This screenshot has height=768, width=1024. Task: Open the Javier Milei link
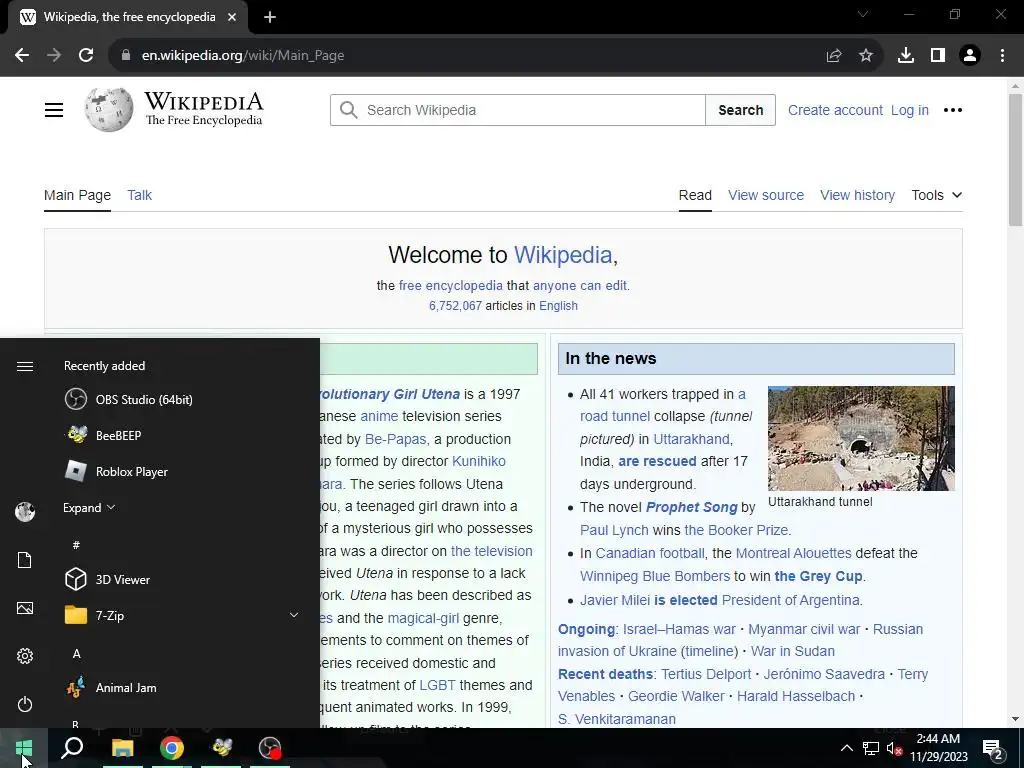click(x=615, y=600)
